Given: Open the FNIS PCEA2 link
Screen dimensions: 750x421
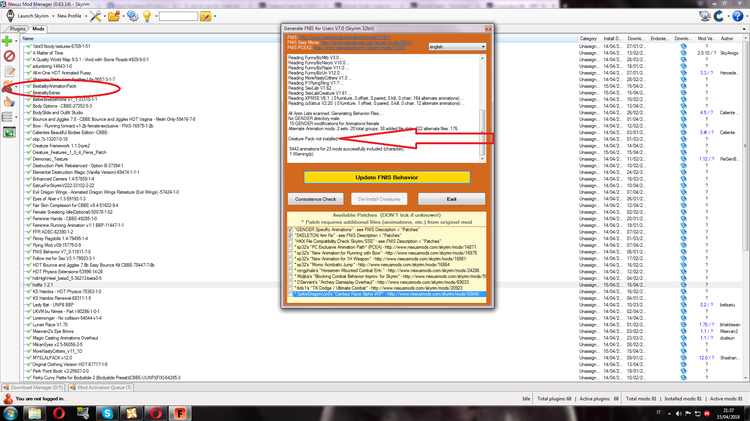Looking at the screenshot, I should pyautogui.click(x=359, y=48).
